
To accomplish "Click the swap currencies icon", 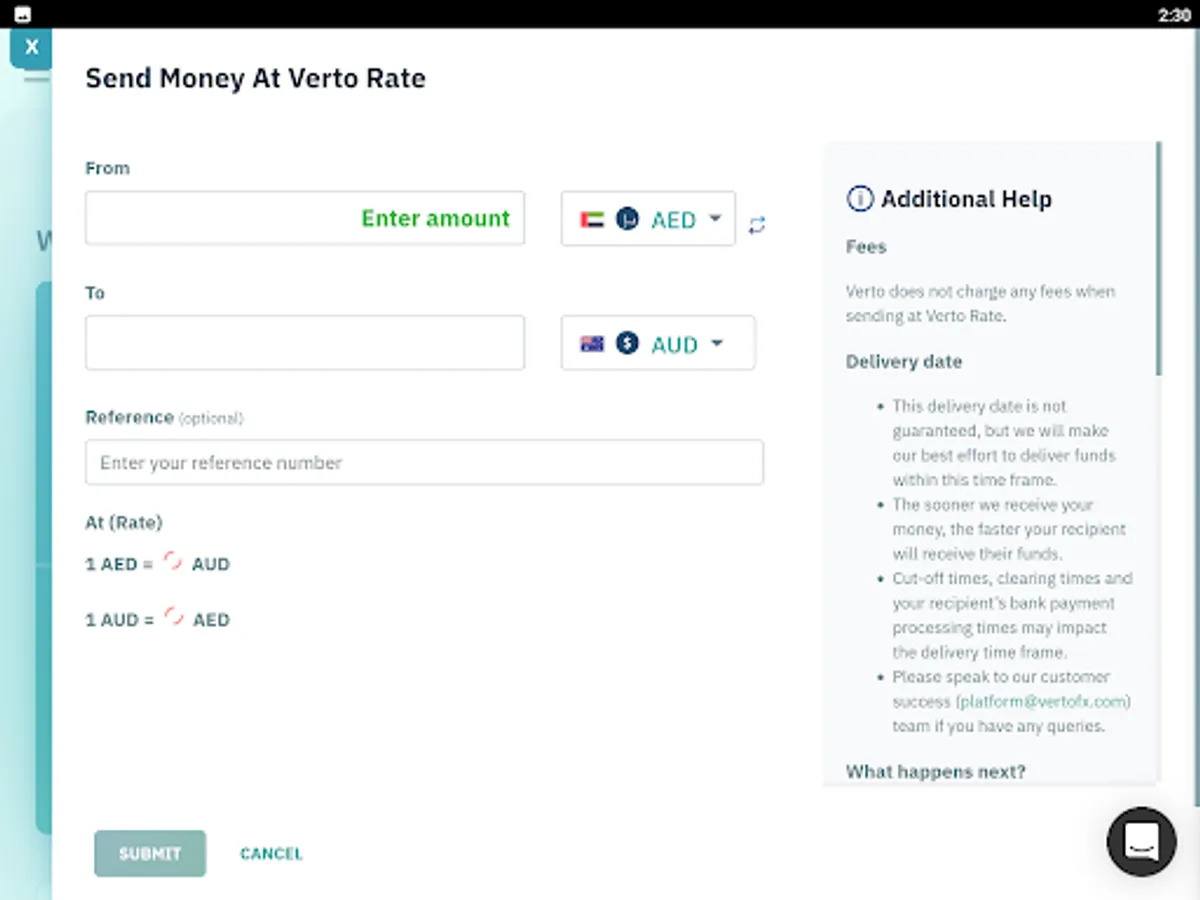I will pos(757,225).
